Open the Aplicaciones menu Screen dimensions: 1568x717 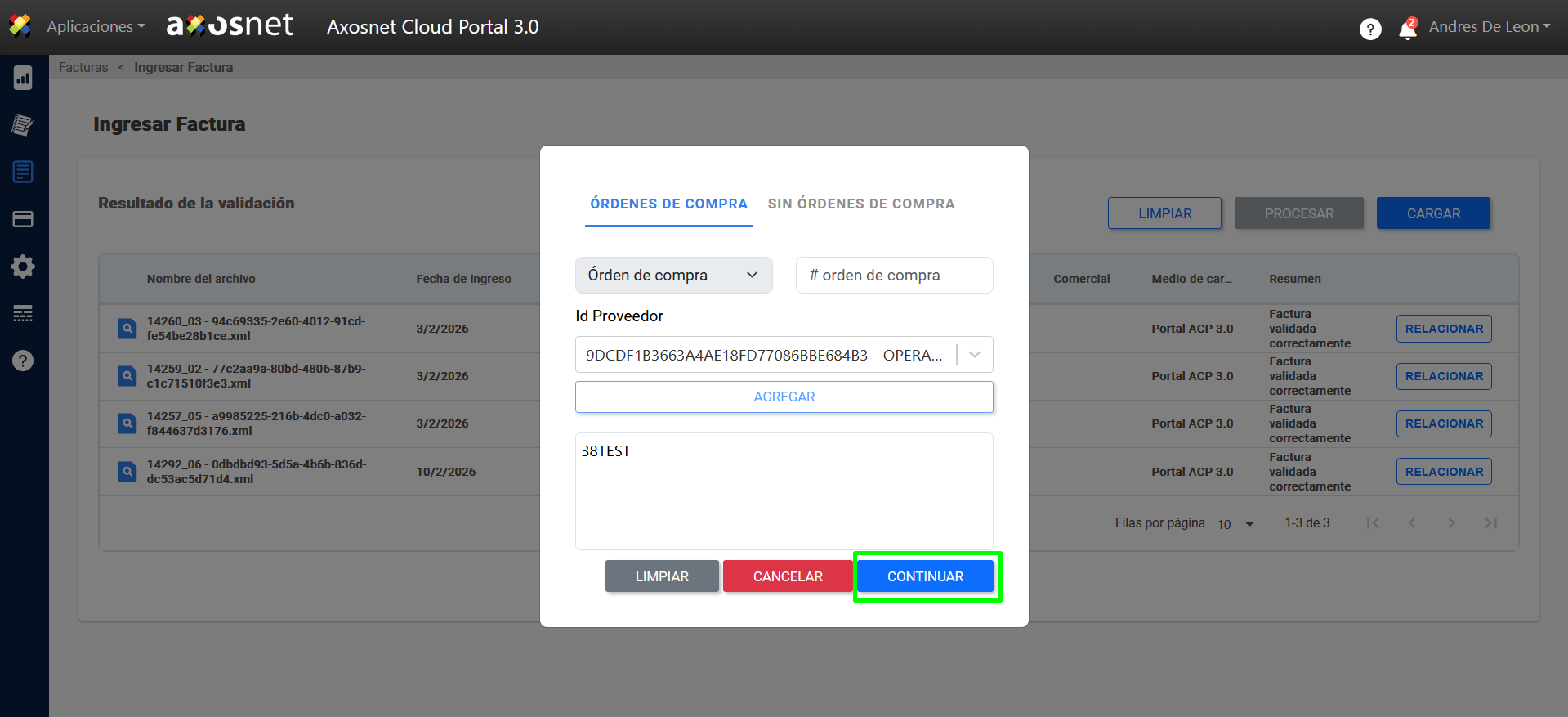(x=95, y=27)
